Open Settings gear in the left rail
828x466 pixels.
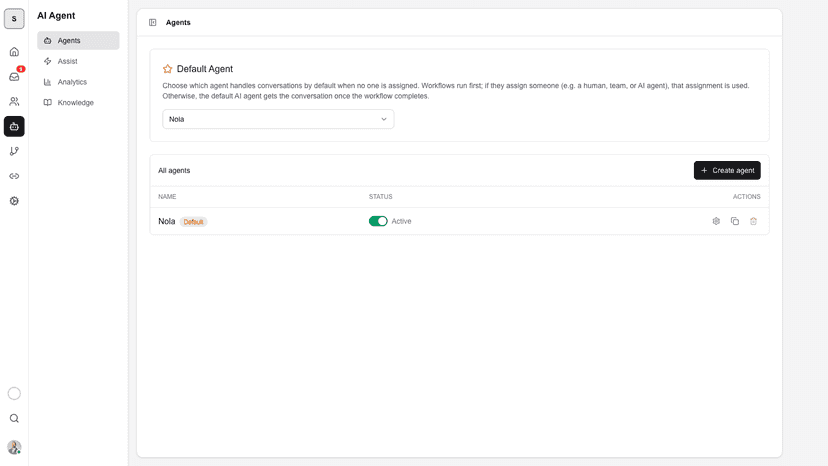coord(14,201)
